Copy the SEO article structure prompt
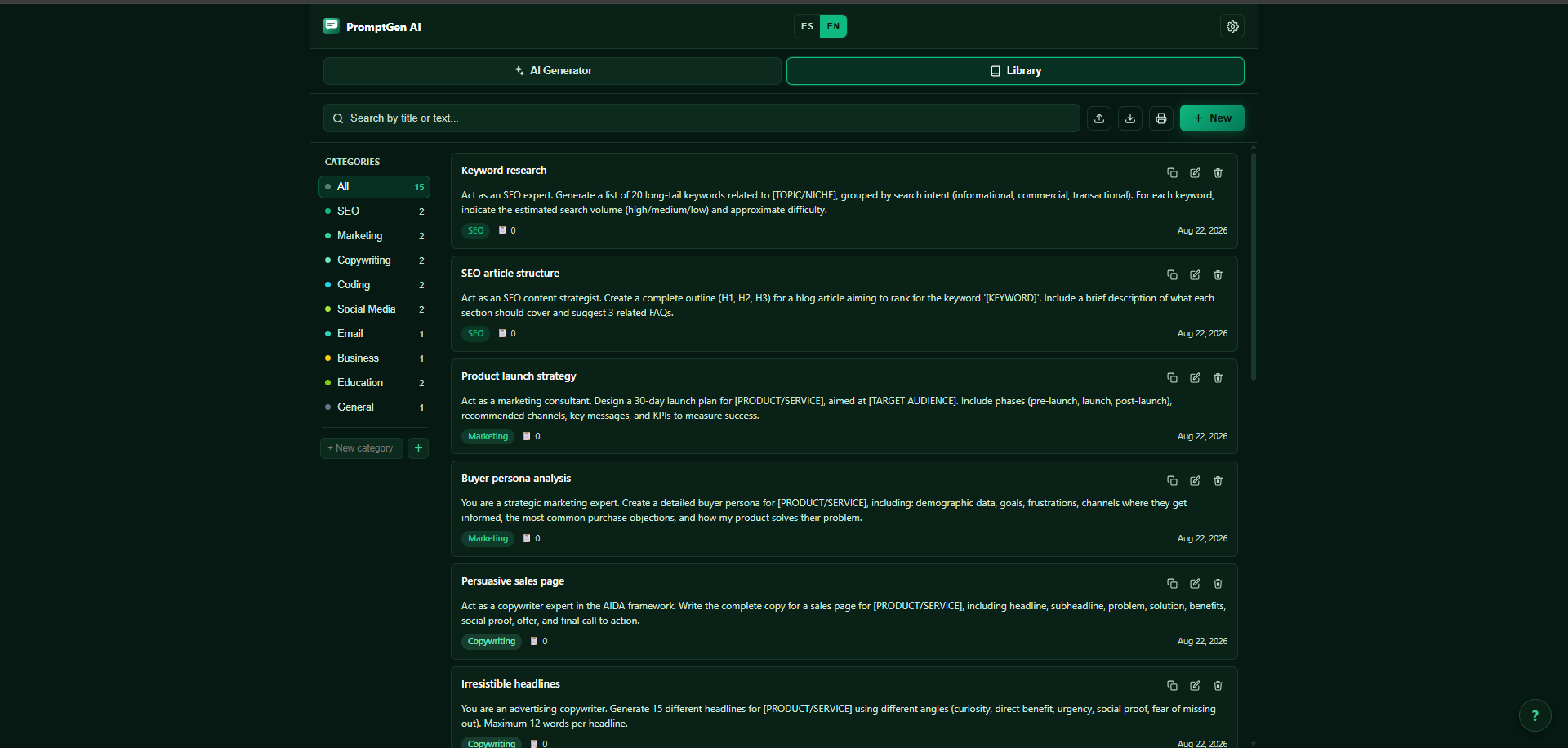 click(1172, 275)
